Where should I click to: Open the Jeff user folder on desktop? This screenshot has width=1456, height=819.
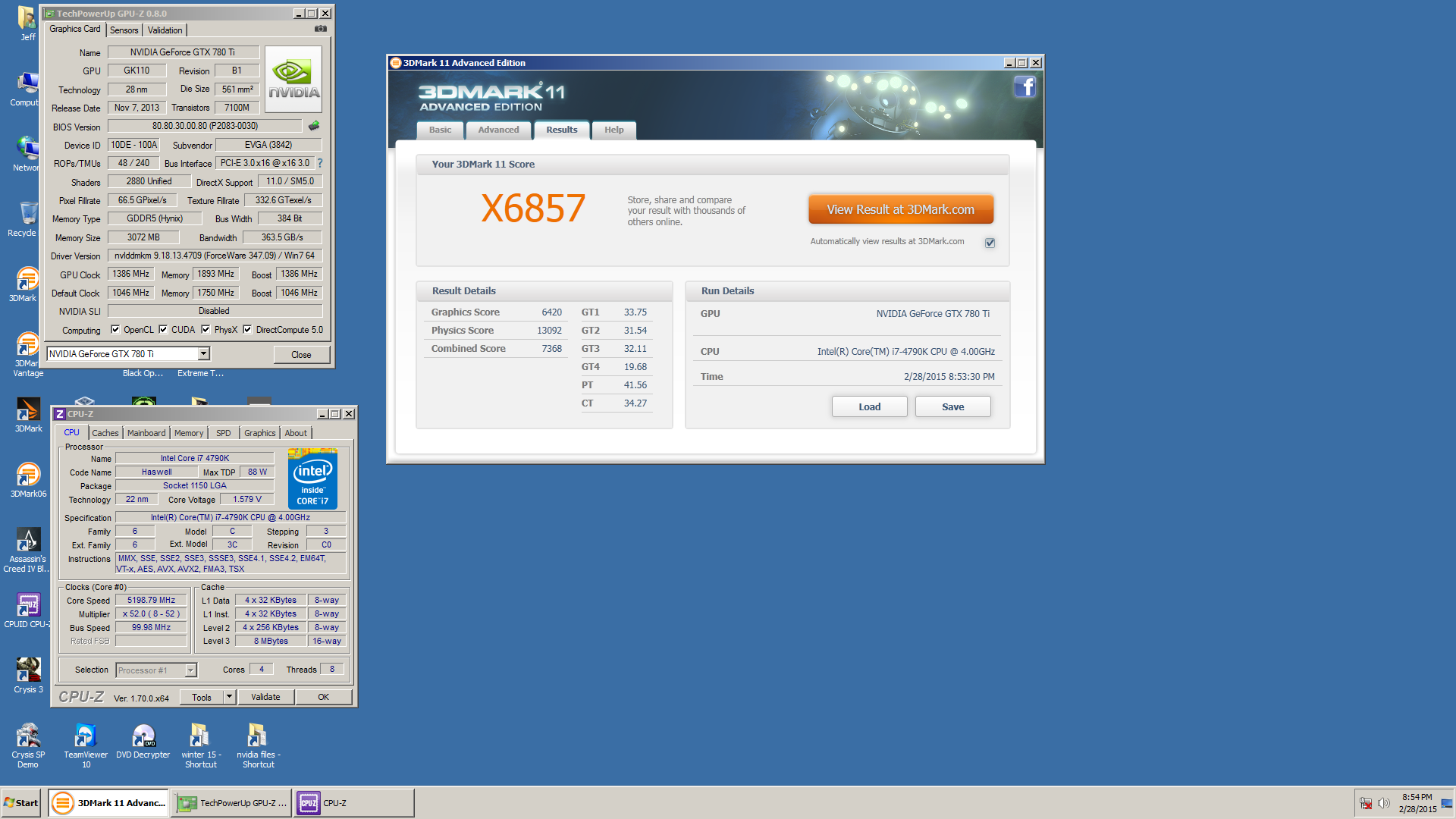27,24
